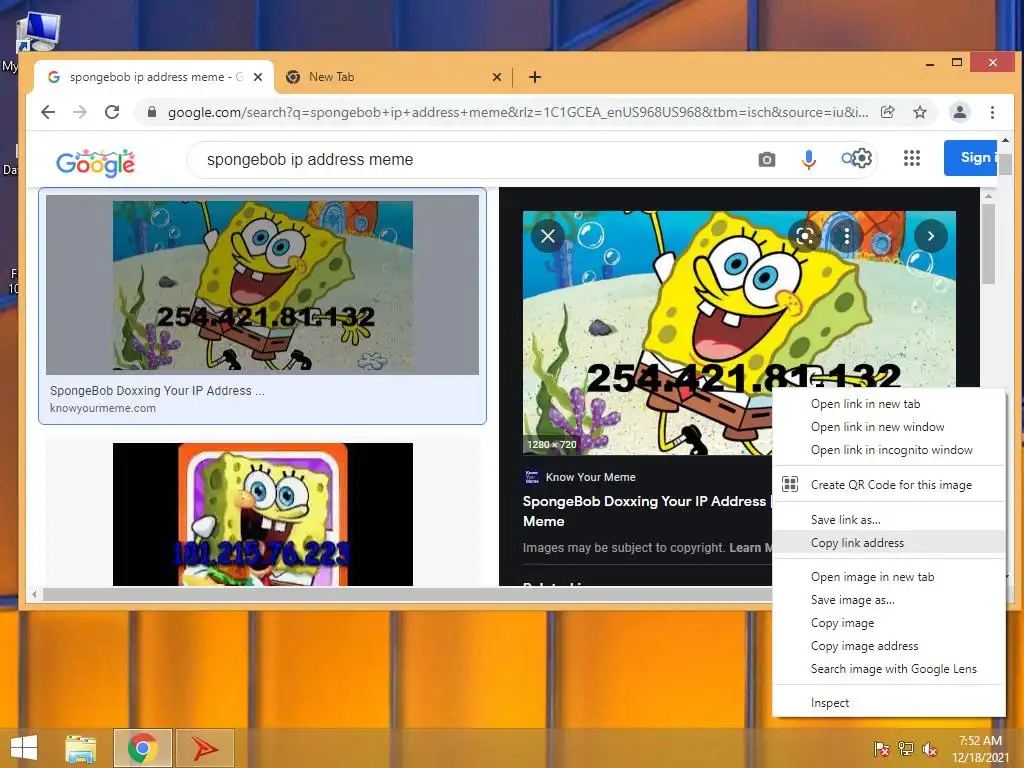Reload the page with the refresh icon
This screenshot has height=768, width=1024.
point(112,112)
